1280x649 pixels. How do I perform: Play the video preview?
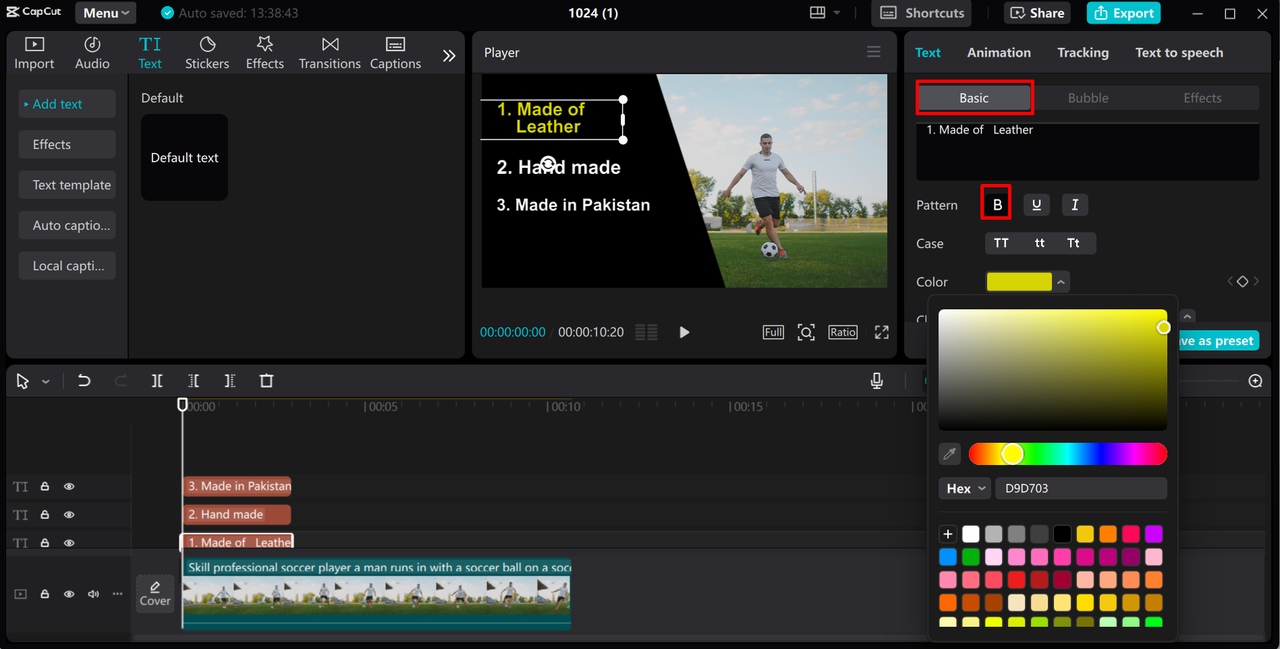coord(684,332)
